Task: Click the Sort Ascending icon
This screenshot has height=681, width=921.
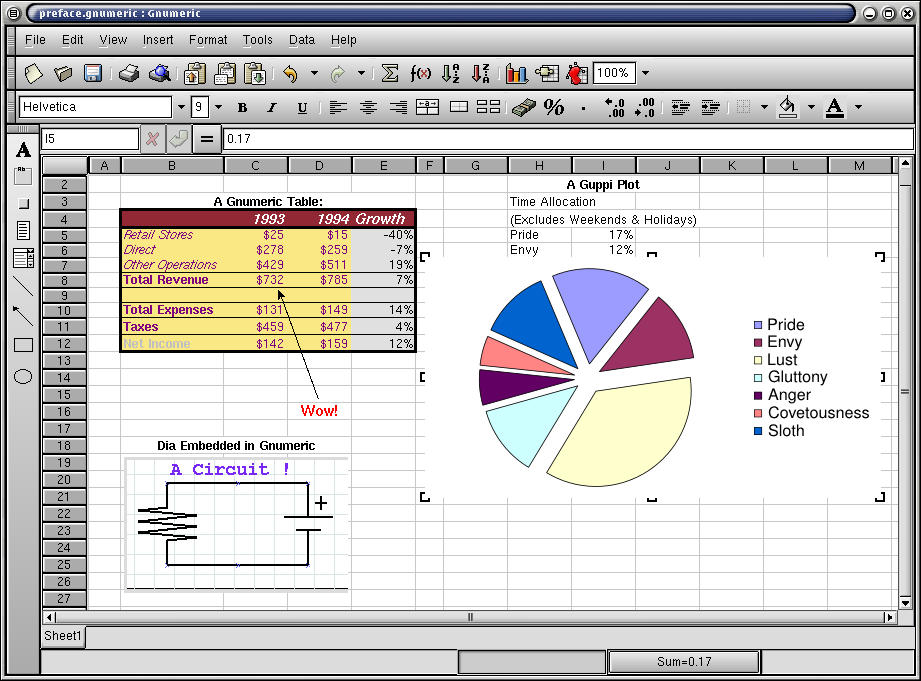Action: click(x=450, y=73)
